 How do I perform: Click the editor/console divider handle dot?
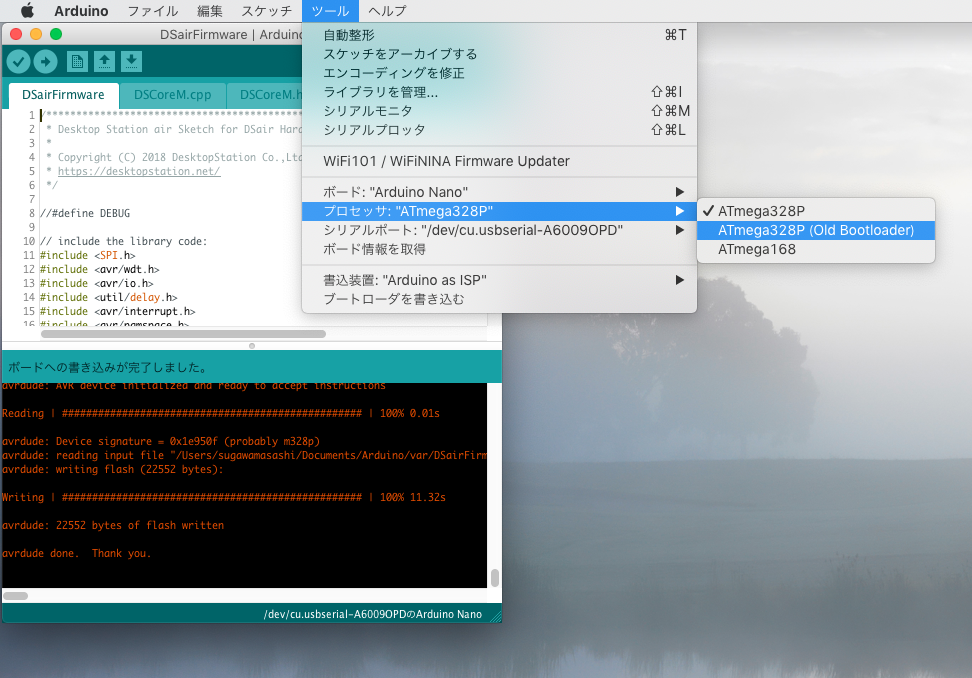pyautogui.click(x=252, y=346)
